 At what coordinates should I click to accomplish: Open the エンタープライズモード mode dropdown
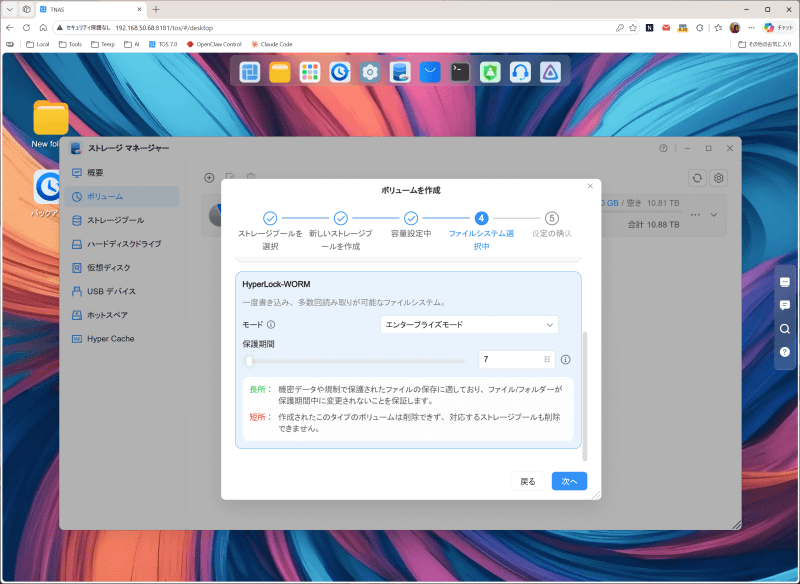[469, 325]
